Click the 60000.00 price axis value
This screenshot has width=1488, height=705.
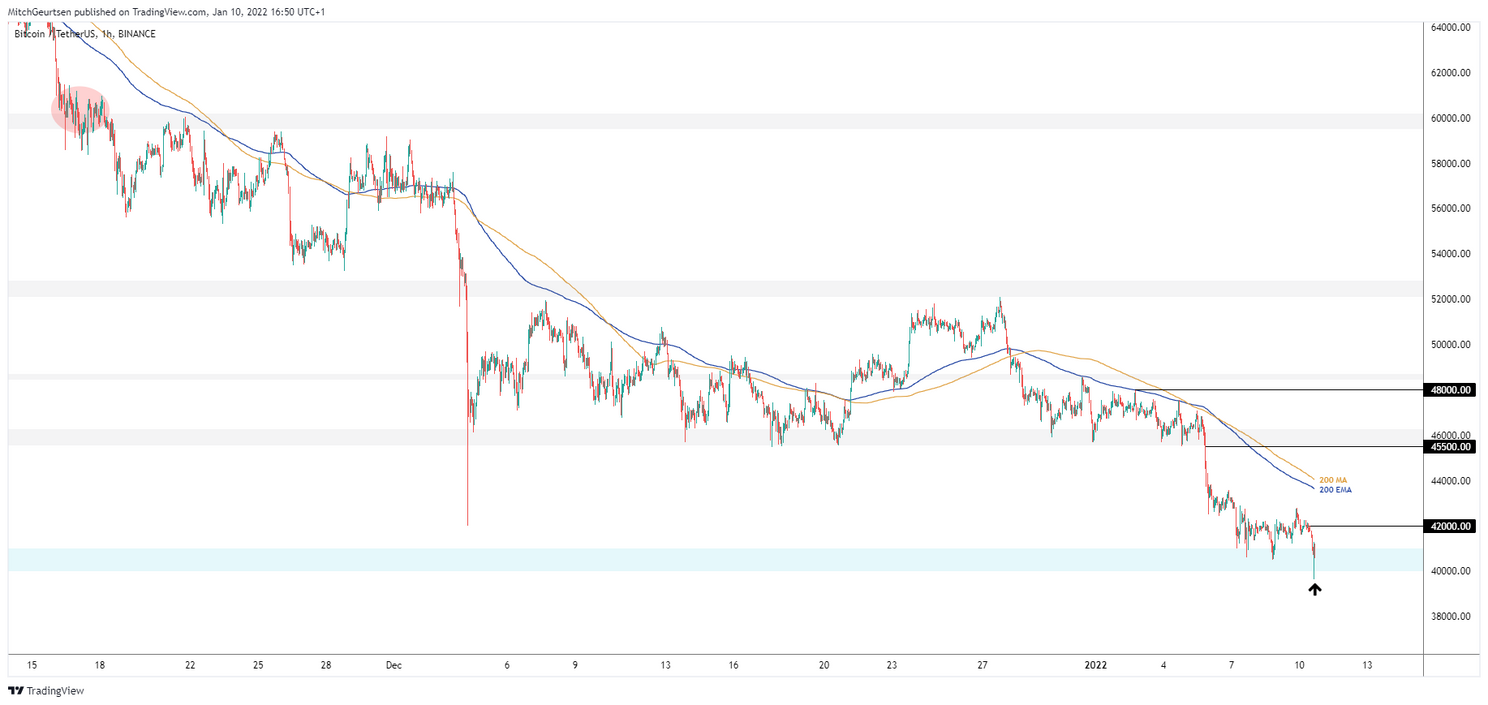[1450, 118]
